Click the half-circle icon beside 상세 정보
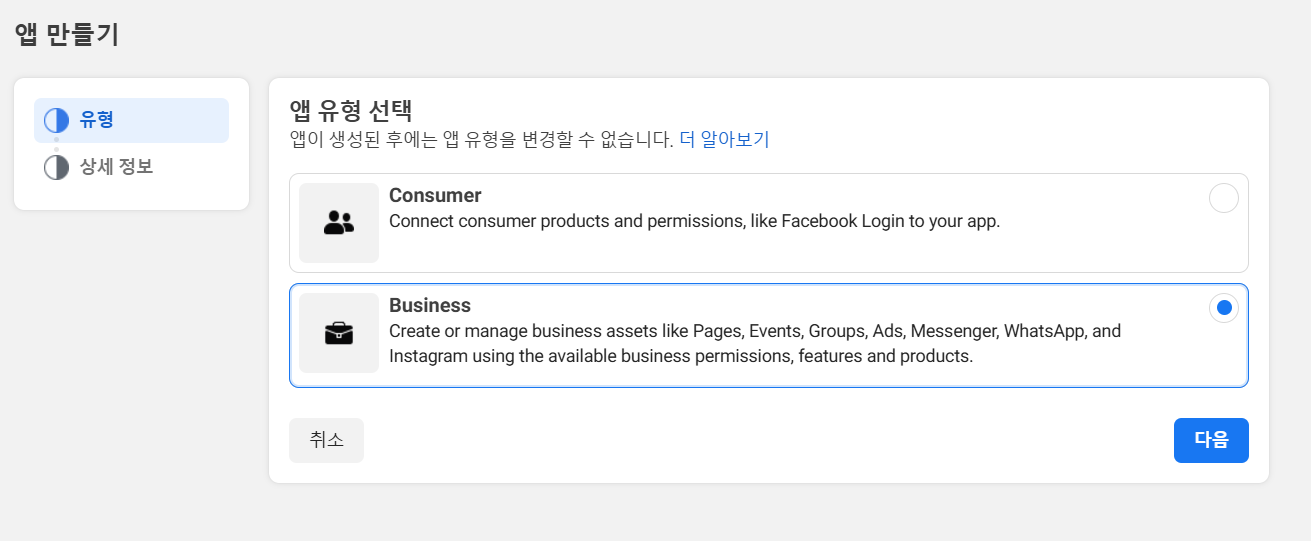The width and height of the screenshot is (1311, 541). 57,167
